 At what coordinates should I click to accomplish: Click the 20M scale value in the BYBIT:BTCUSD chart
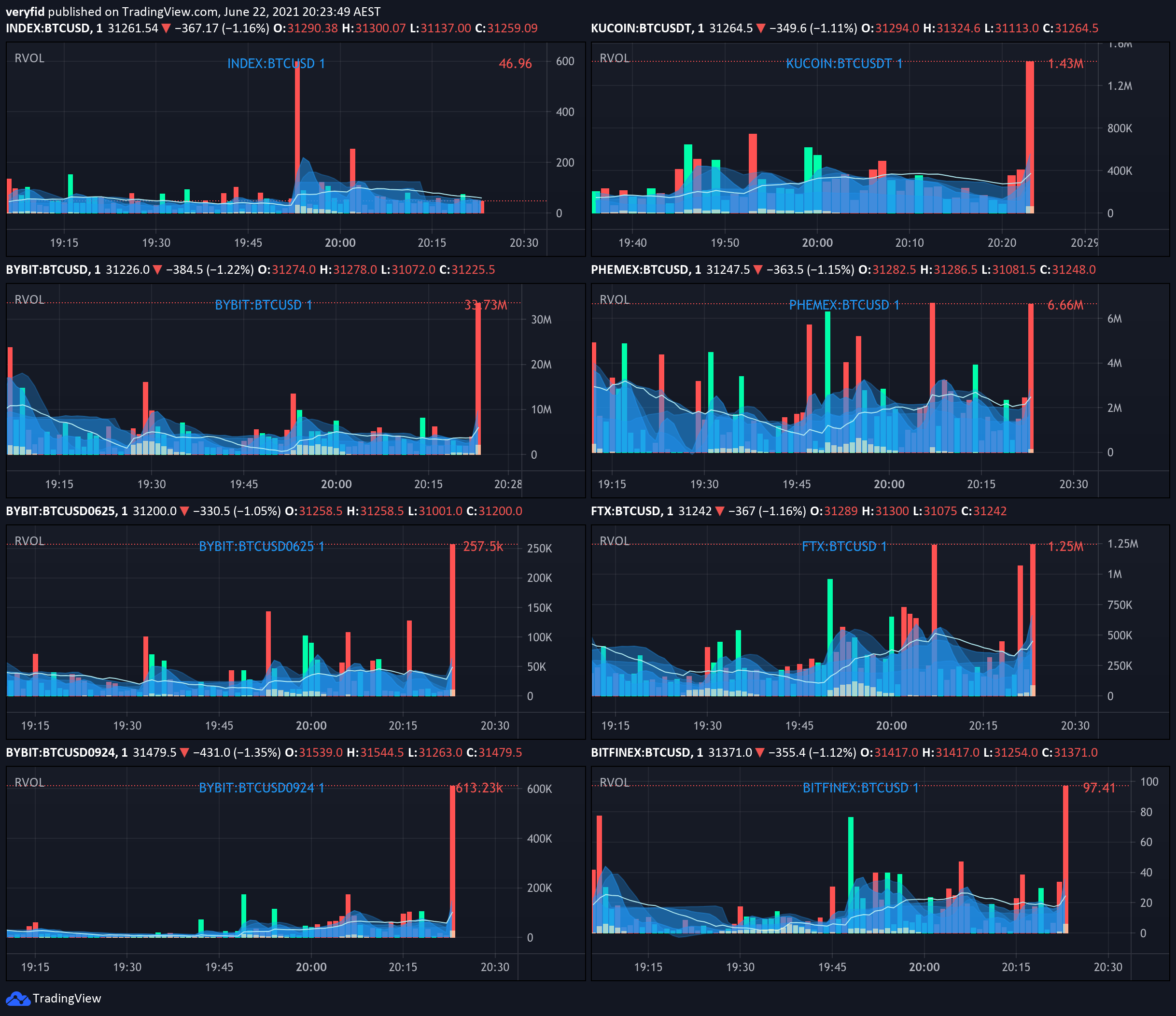click(542, 365)
